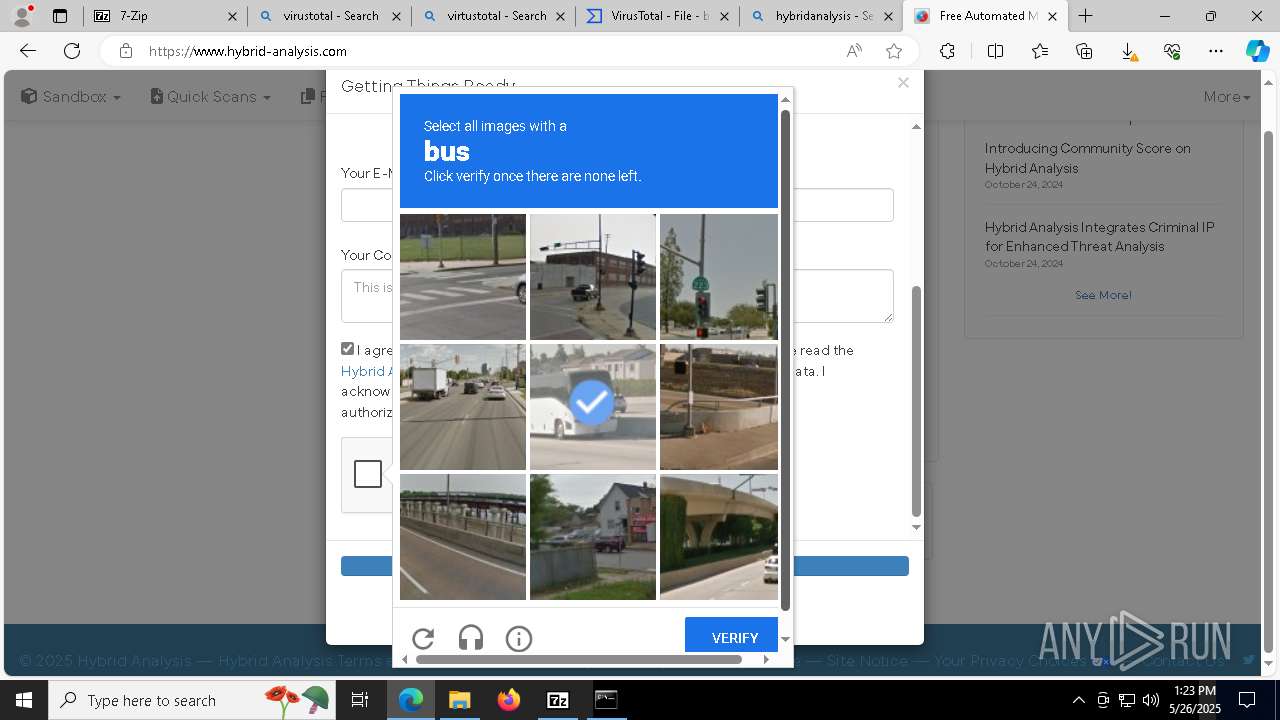Click the See More! news link

click(1103, 295)
